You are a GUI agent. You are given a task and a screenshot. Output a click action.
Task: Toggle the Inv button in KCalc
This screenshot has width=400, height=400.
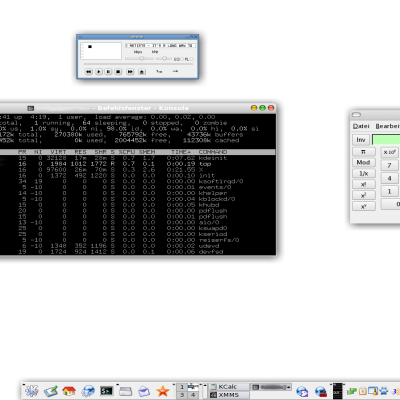click(361, 140)
